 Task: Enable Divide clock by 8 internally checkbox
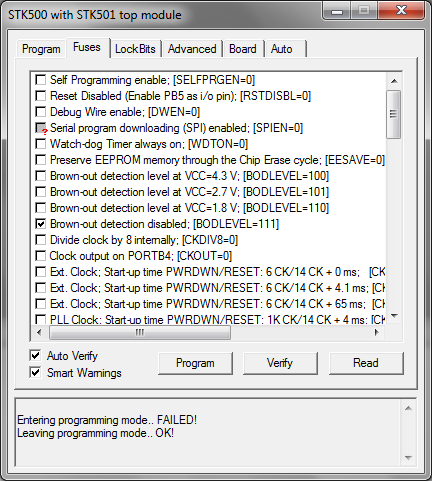pyautogui.click(x=41, y=240)
